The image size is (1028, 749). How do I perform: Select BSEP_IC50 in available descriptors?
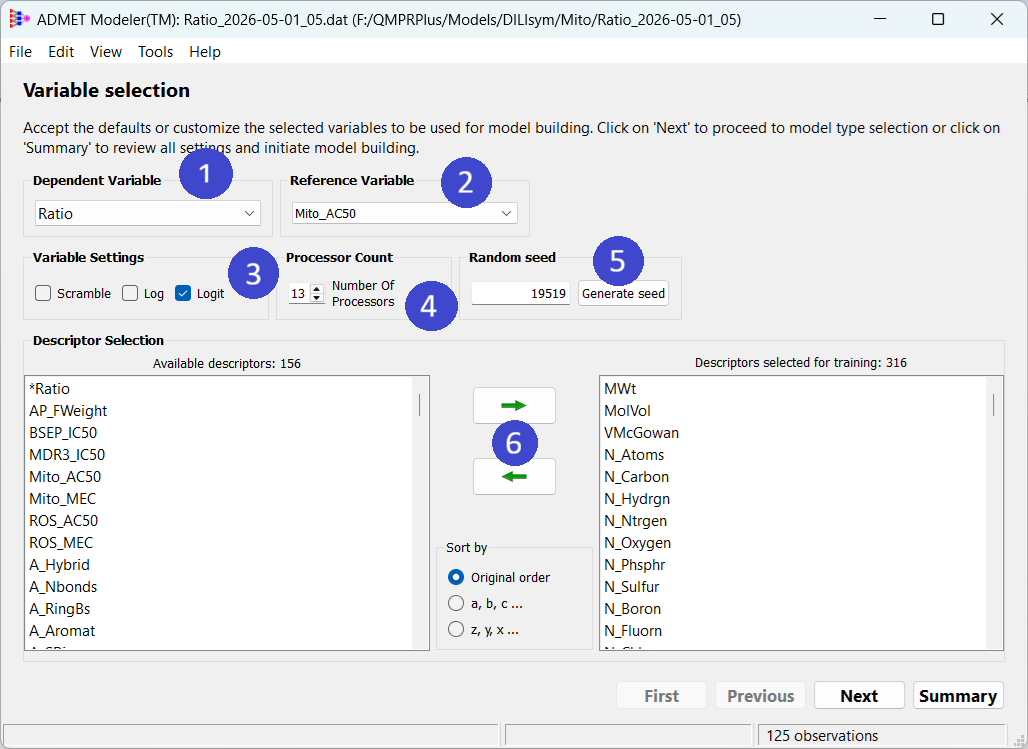coord(63,433)
